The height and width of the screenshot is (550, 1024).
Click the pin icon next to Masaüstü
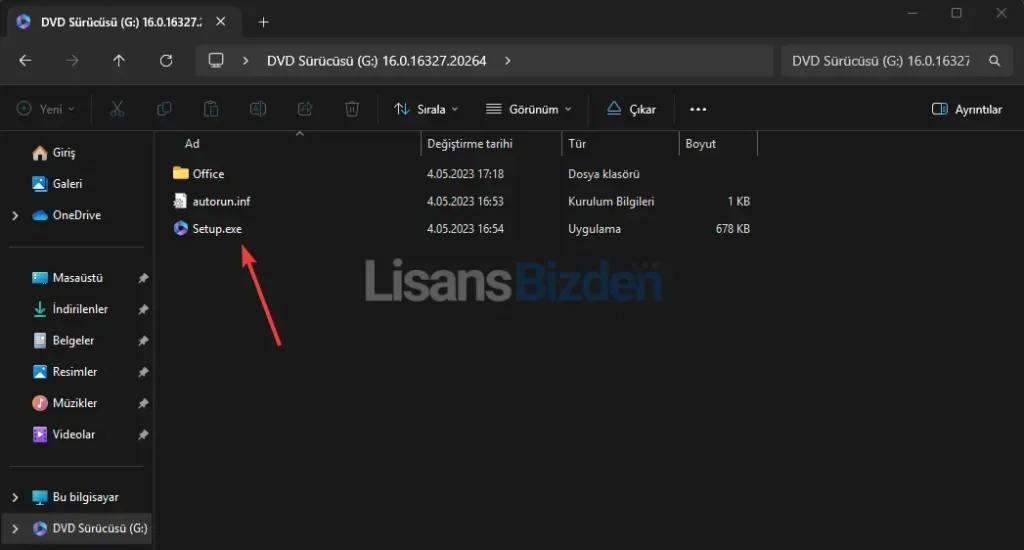(x=143, y=278)
